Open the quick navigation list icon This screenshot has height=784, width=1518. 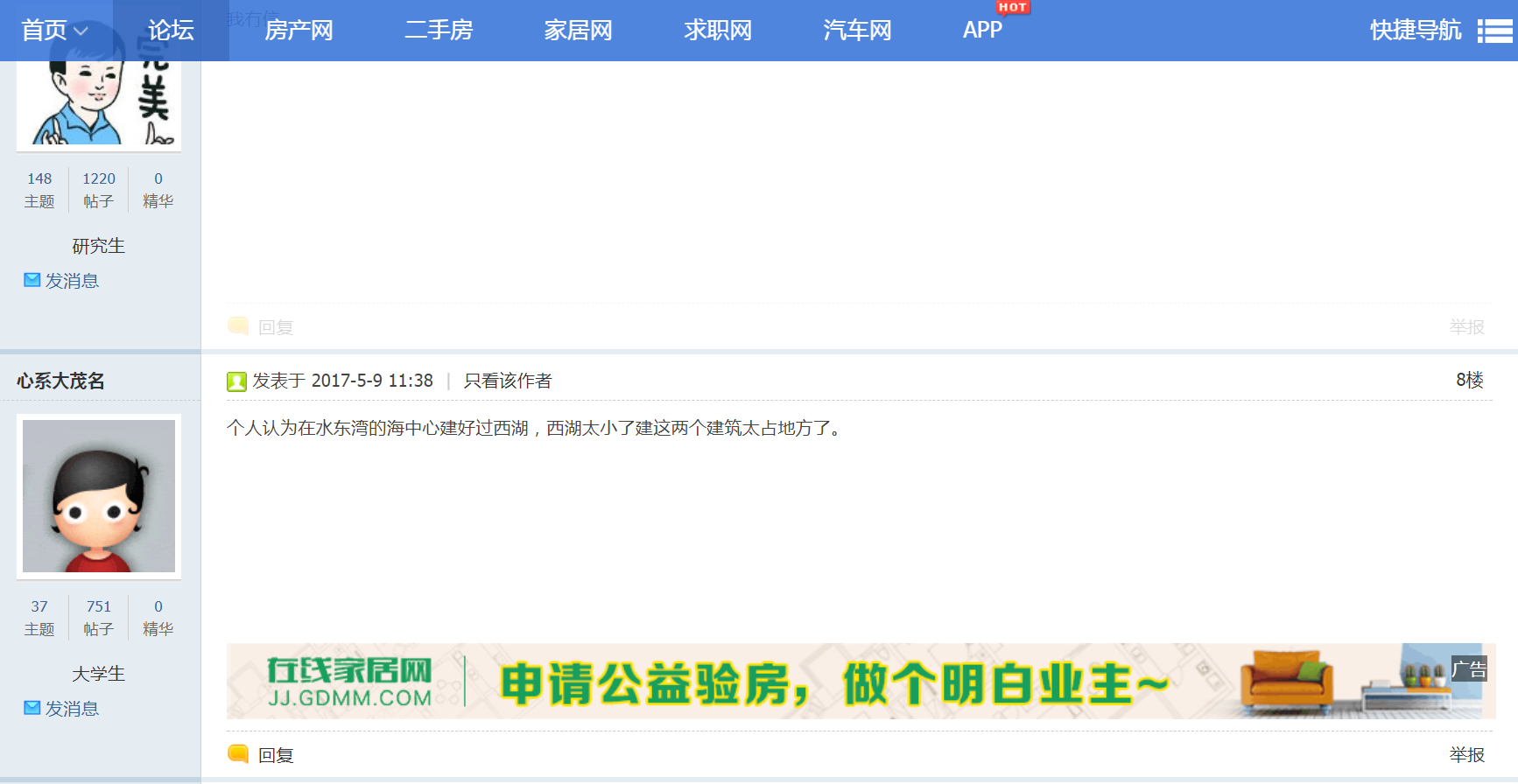point(1494,31)
